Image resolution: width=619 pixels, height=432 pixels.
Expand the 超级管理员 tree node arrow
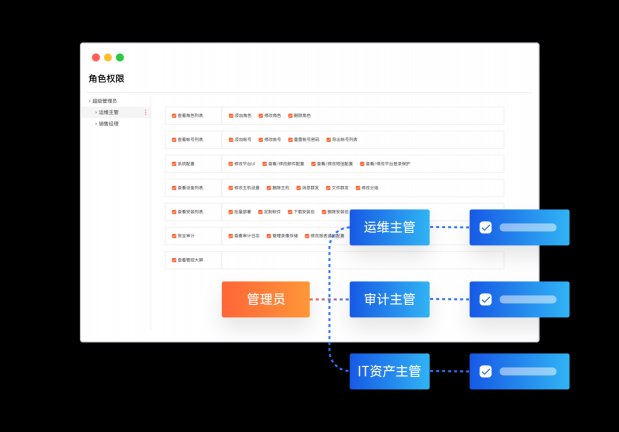[x=90, y=101]
